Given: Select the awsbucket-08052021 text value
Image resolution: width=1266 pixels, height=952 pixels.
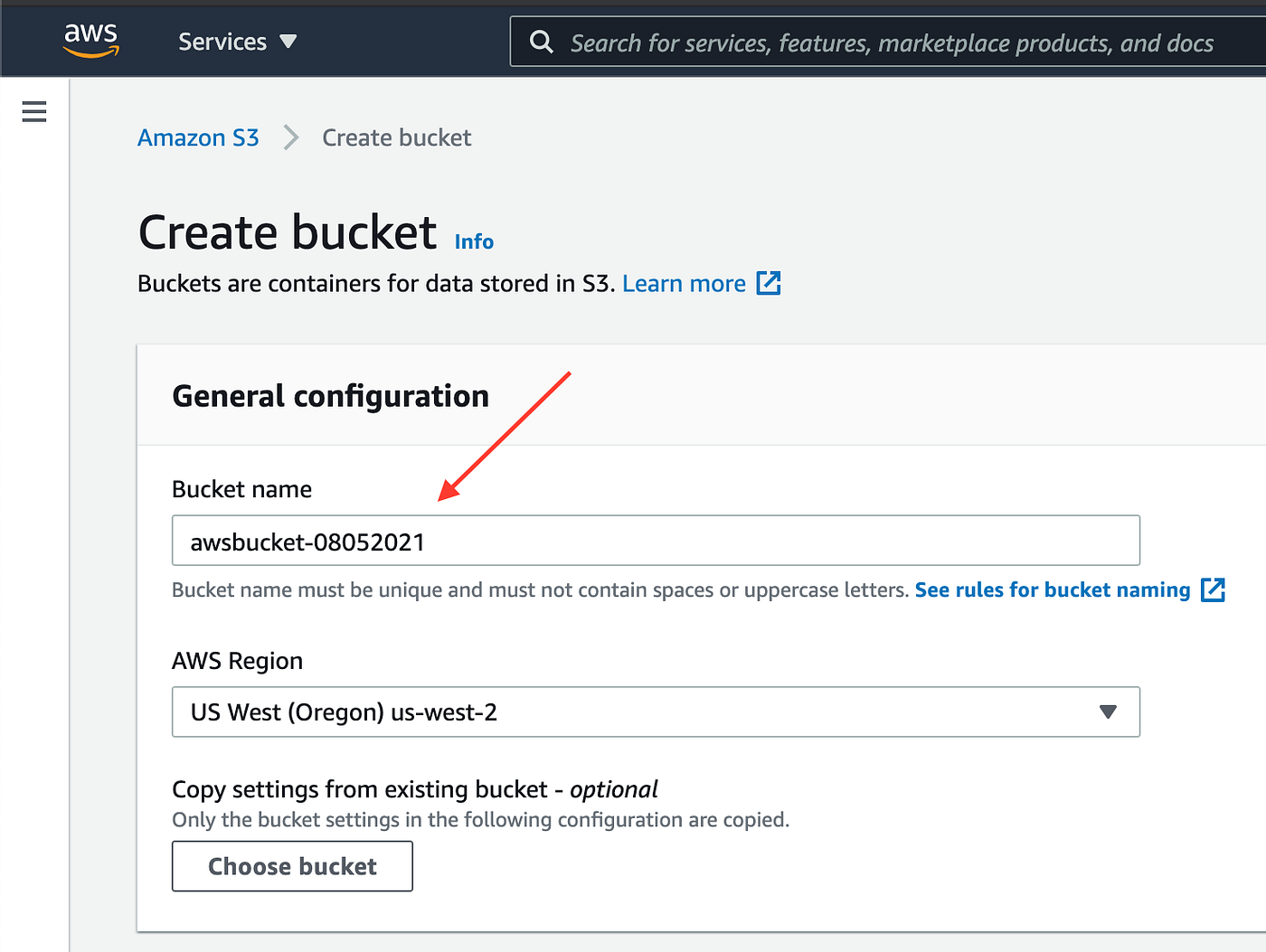Looking at the screenshot, I should 307,542.
